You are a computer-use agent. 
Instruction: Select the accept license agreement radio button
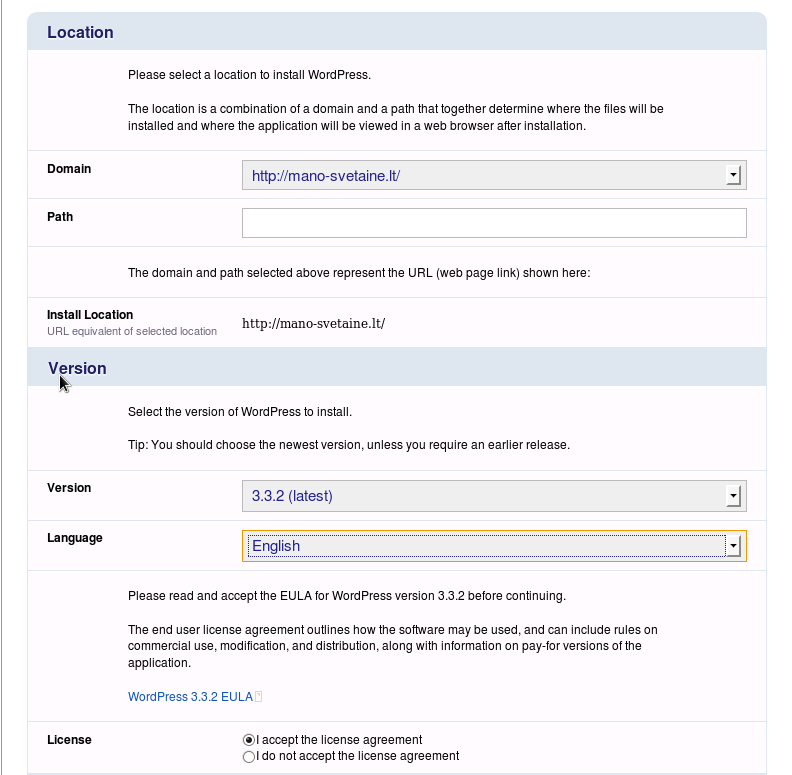pos(249,740)
